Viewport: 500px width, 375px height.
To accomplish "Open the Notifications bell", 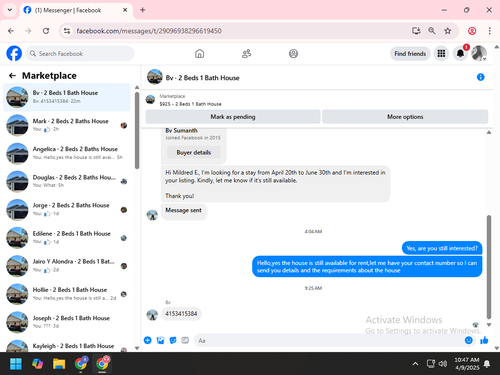I will tap(460, 53).
